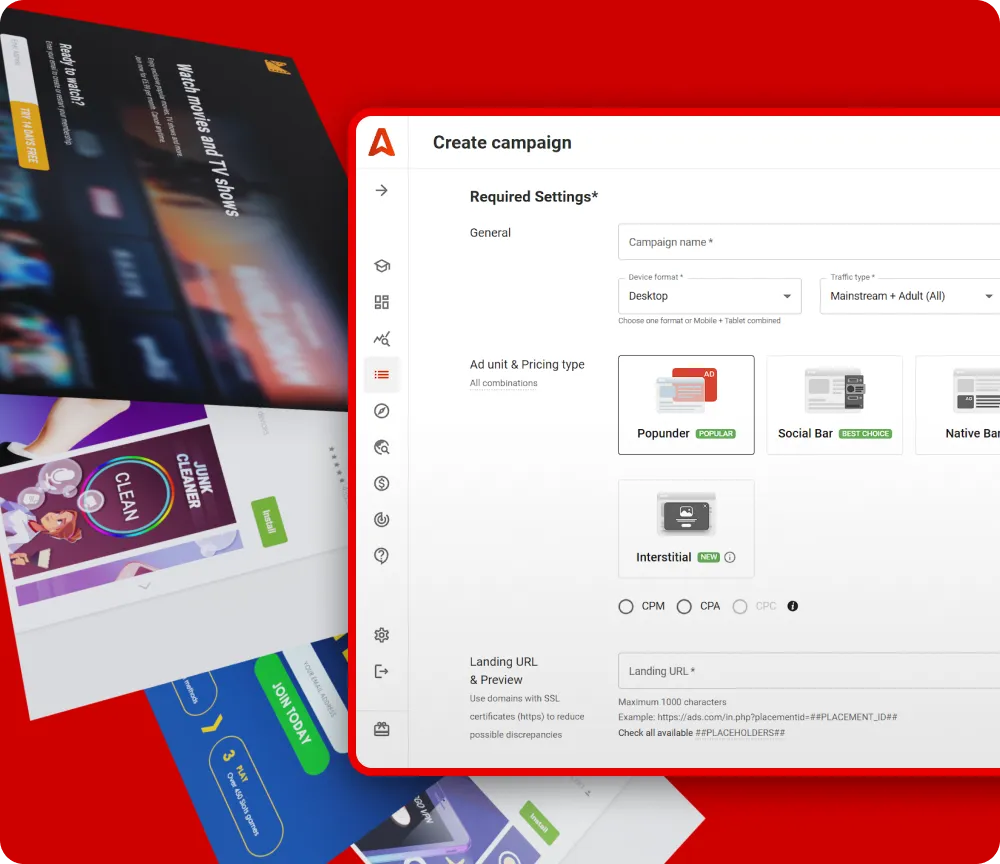Open the settings gear icon
The height and width of the screenshot is (864, 1000).
point(381,635)
